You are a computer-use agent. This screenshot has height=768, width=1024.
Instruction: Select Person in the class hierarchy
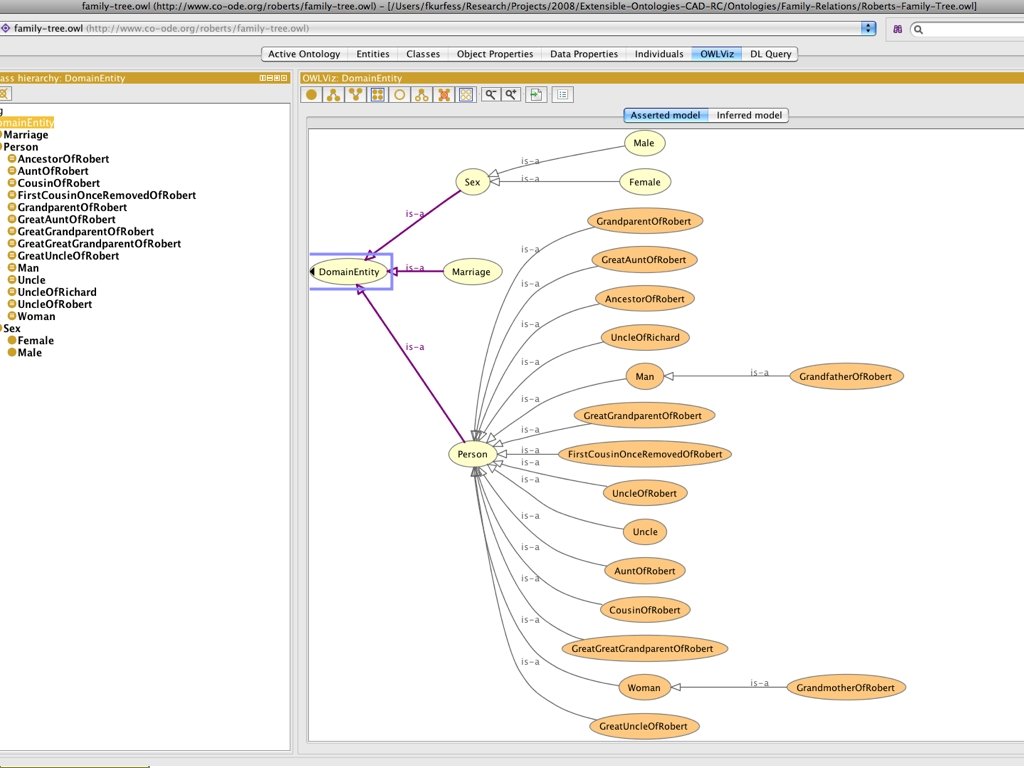click(x=21, y=147)
